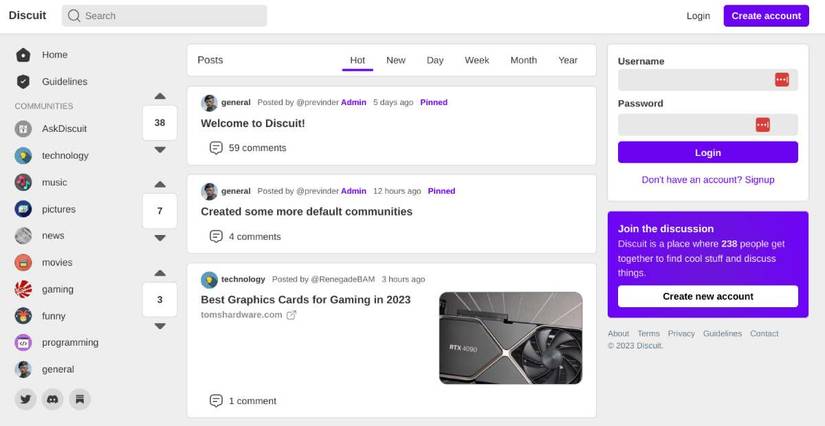Downvote Created some more default communities post
825x426 pixels.
coord(160,238)
